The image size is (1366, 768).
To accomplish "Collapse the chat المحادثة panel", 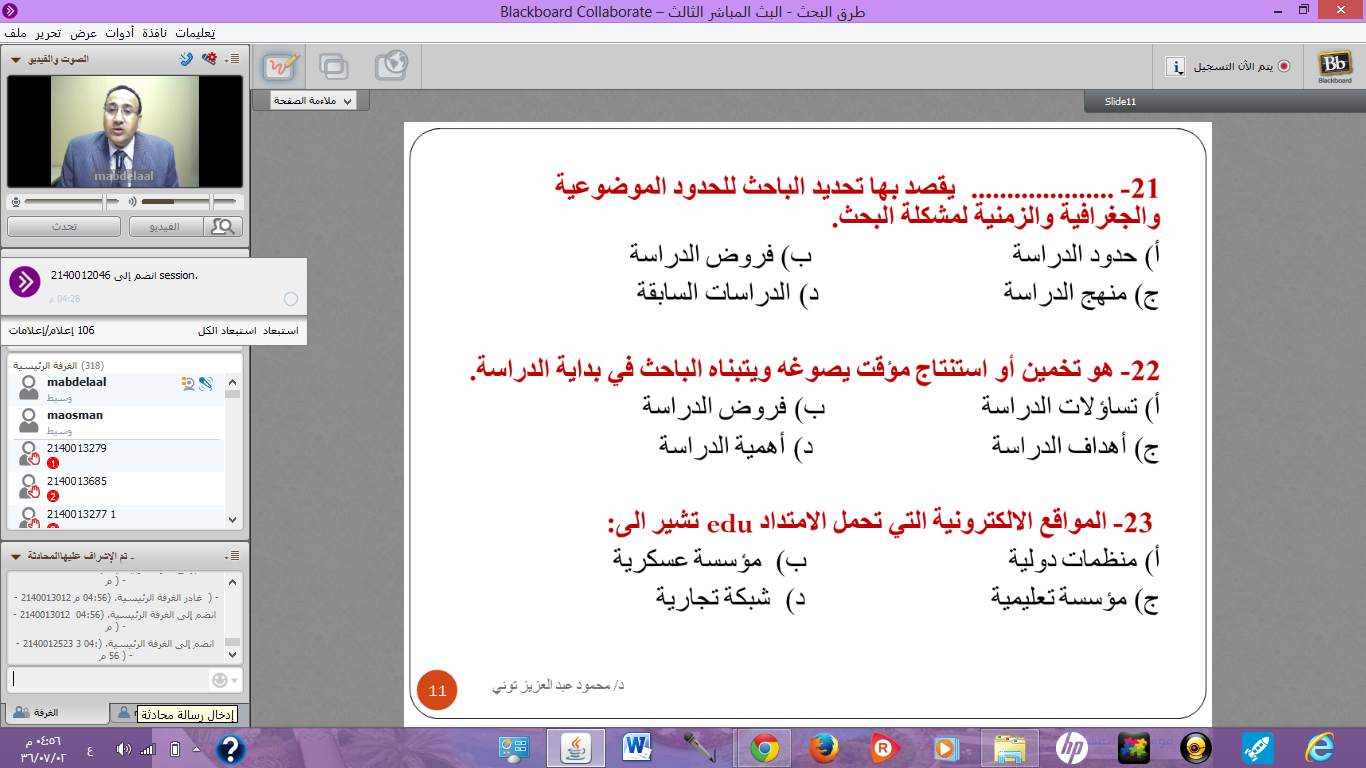I will [x=15, y=555].
